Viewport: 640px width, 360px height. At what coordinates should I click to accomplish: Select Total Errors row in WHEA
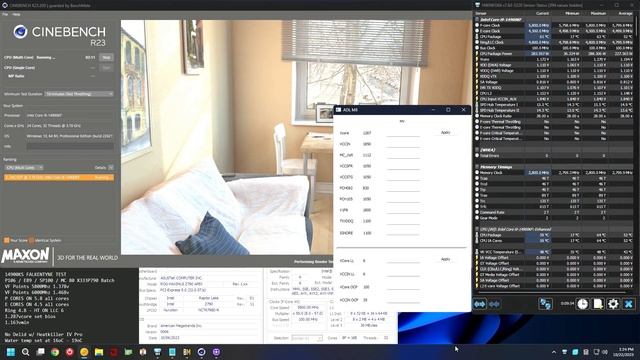pyautogui.click(x=555, y=156)
